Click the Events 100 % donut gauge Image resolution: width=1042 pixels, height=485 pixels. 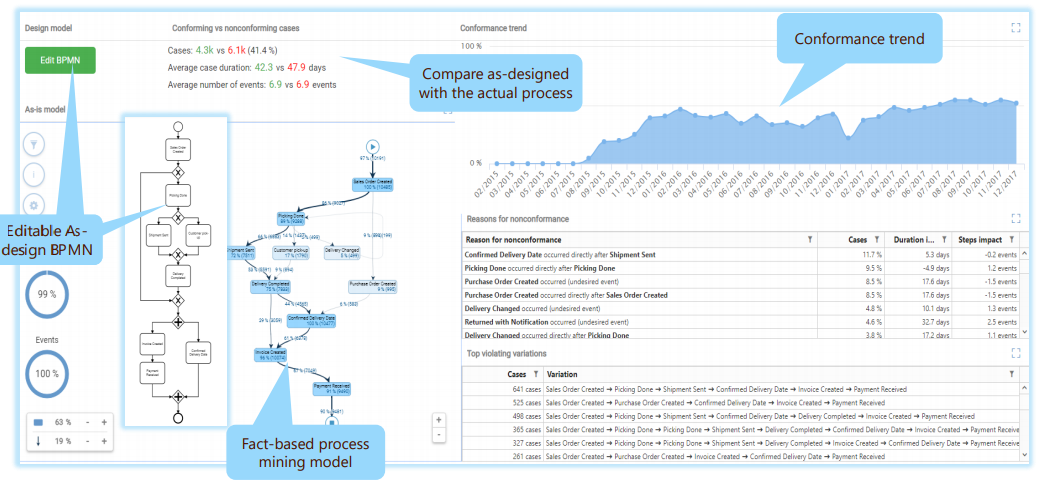click(47, 373)
